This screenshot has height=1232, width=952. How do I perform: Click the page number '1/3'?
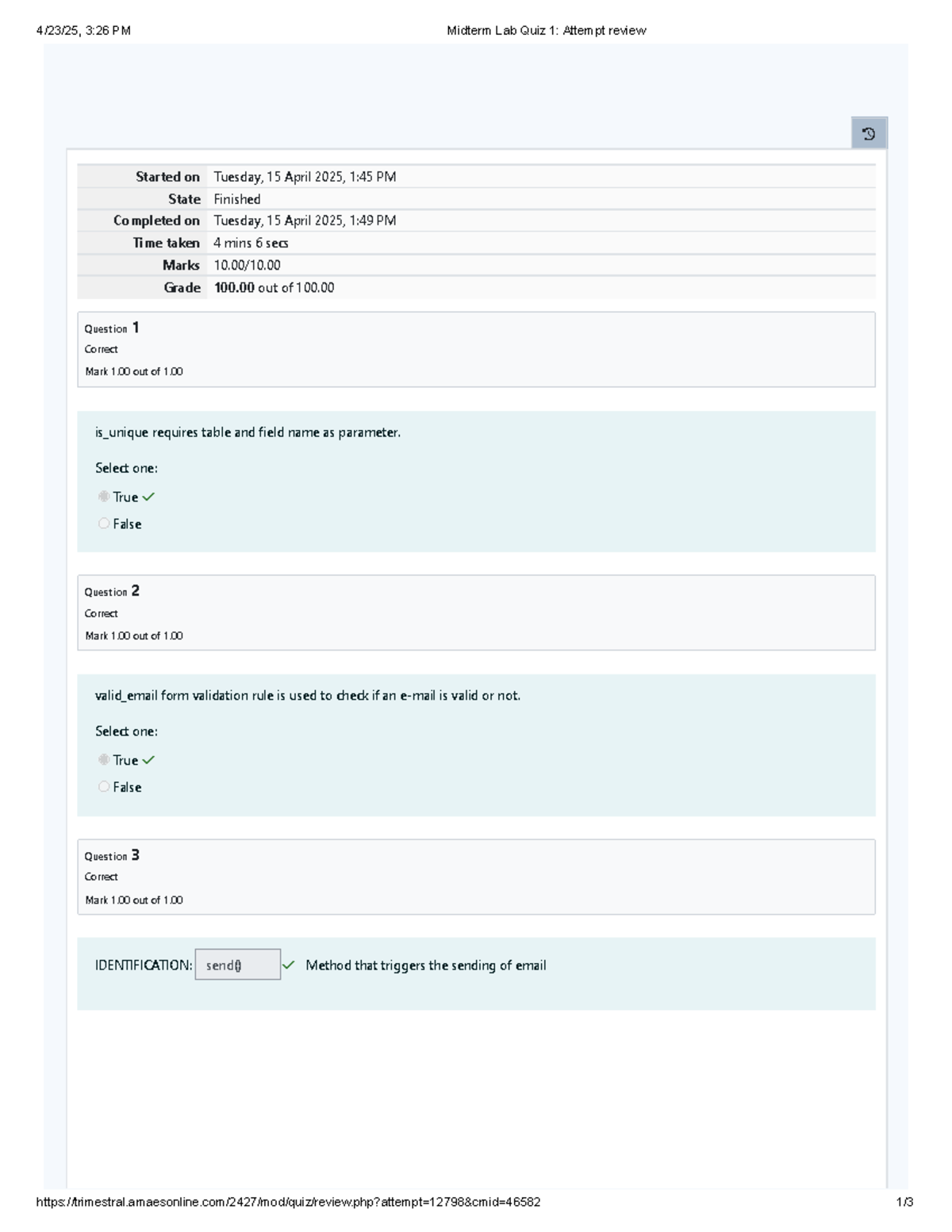coord(904,1202)
